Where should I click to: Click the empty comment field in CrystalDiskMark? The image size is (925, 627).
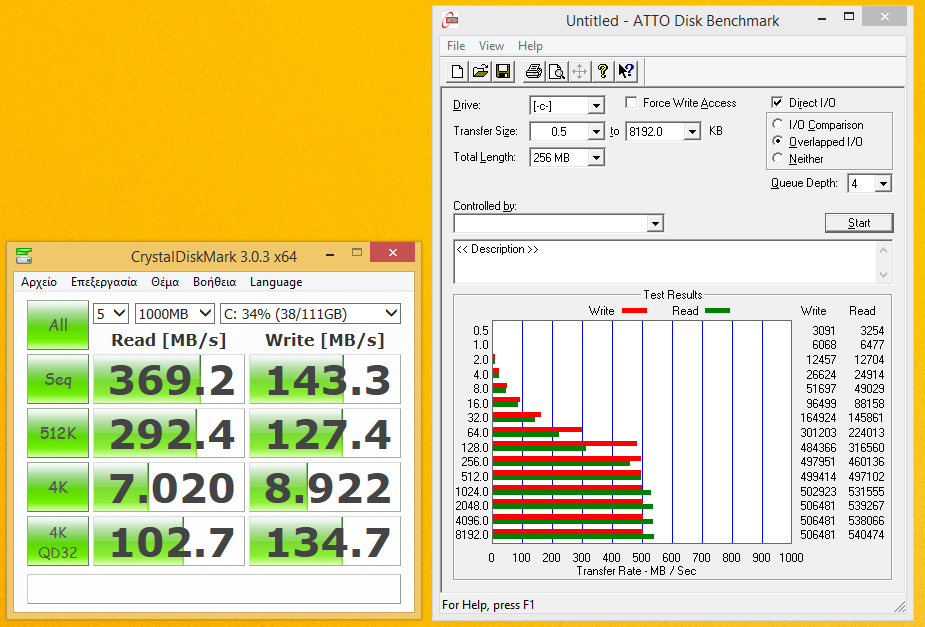[214, 589]
